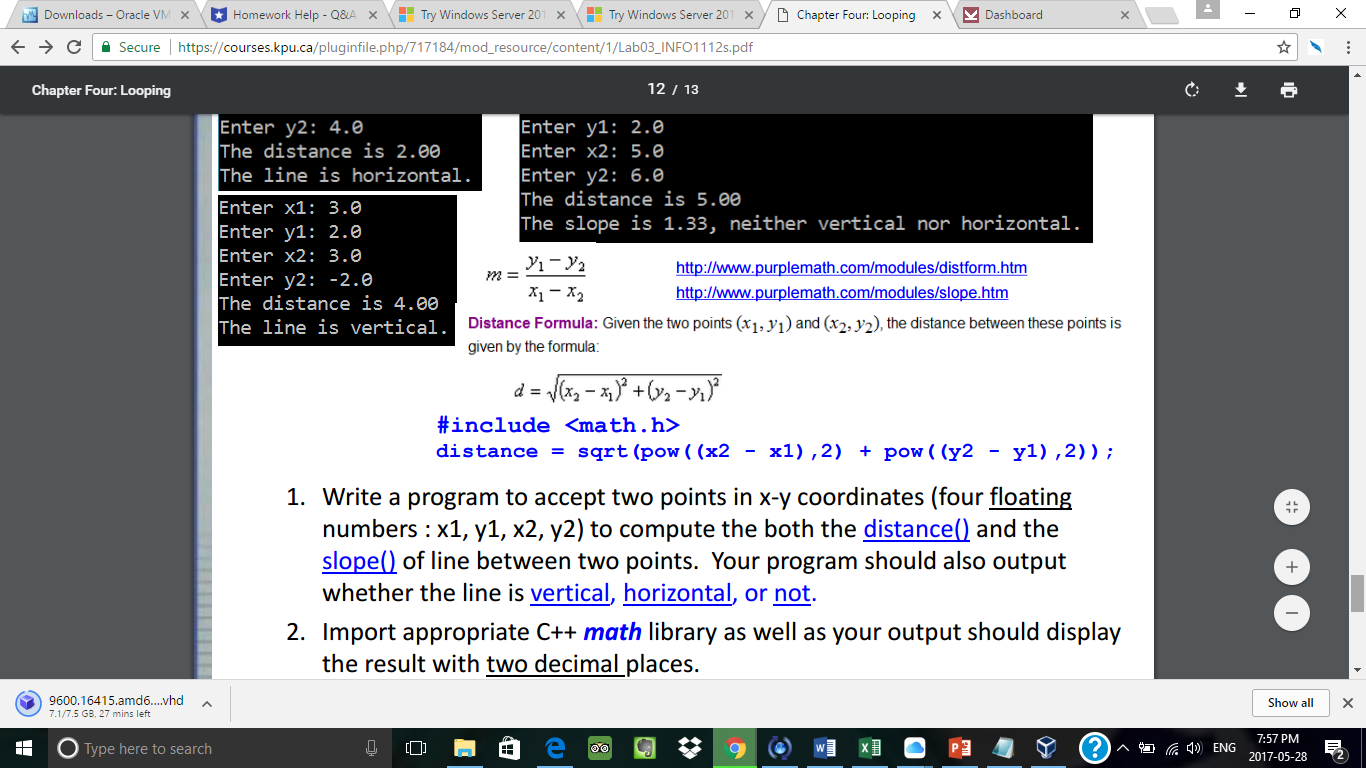This screenshot has width=1366, height=768.
Task: Zoom in on the PDF
Action: click(1291, 568)
